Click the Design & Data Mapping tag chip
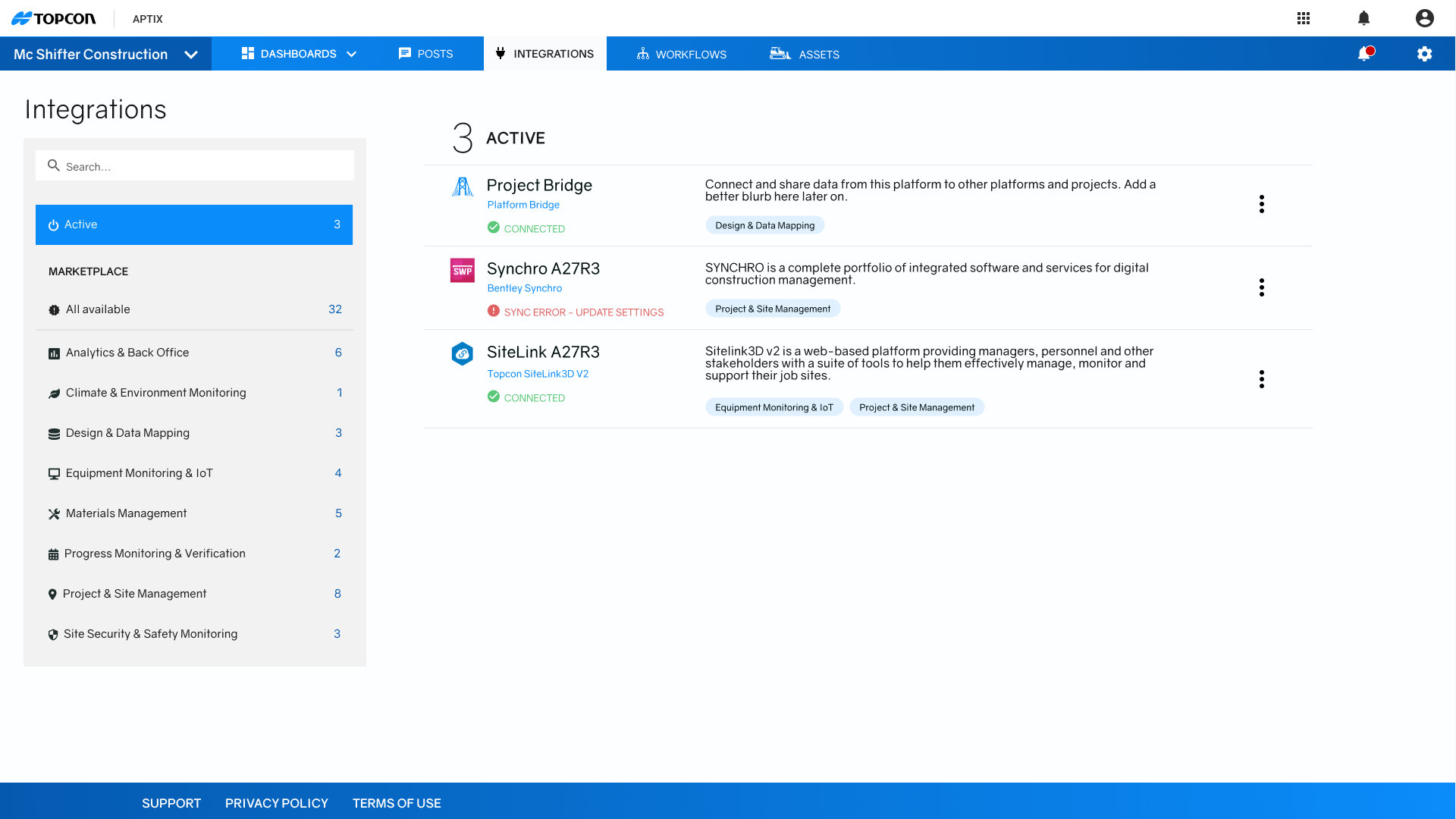The image size is (1456, 819). point(765,225)
